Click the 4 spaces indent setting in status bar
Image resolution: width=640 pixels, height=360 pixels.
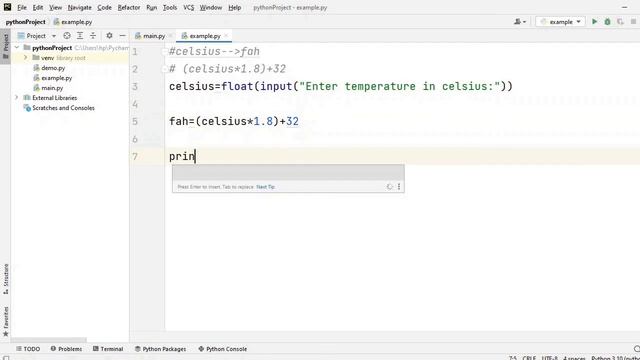574,358
